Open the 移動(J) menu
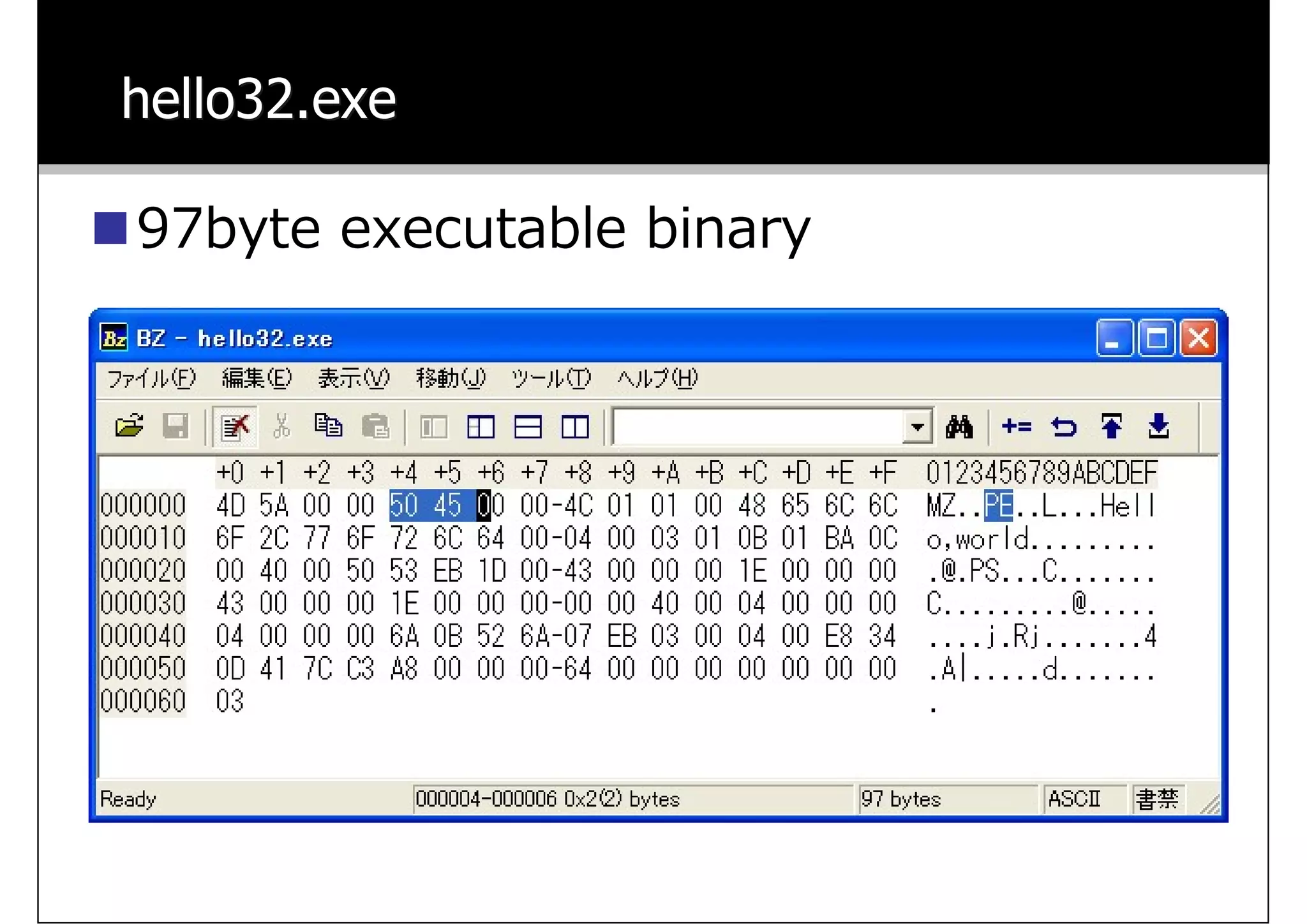Viewport: 1307px width, 924px height. click(451, 378)
